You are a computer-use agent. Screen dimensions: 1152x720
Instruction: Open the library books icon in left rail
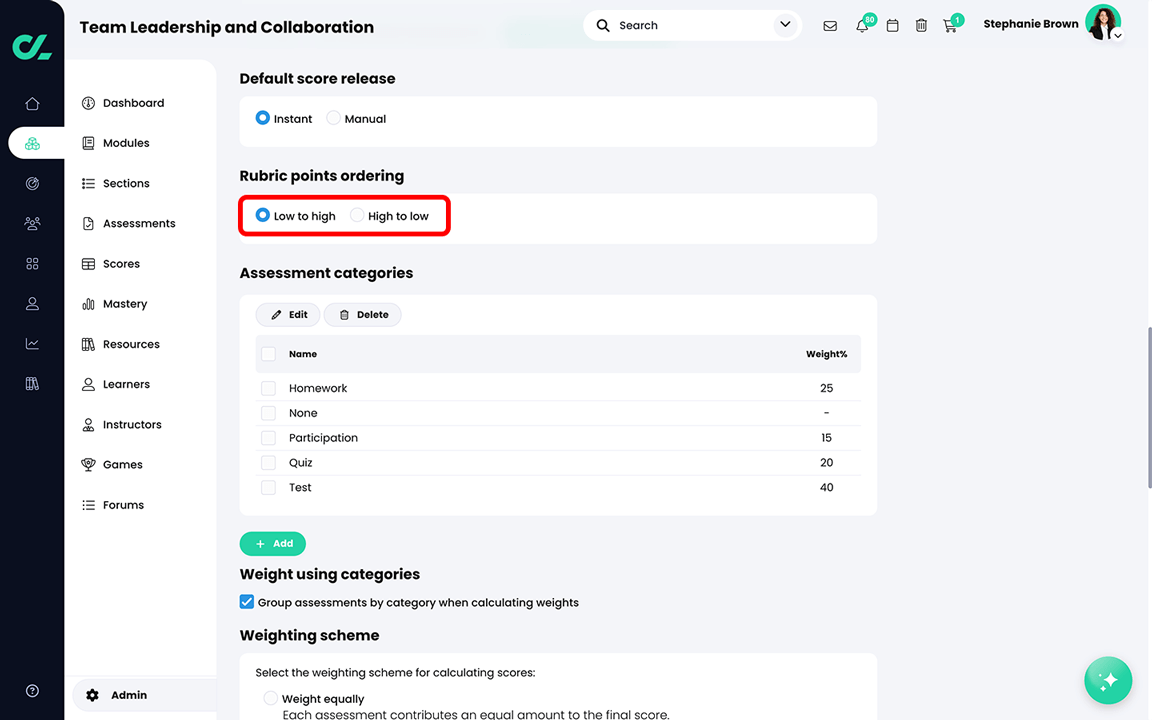(x=32, y=384)
